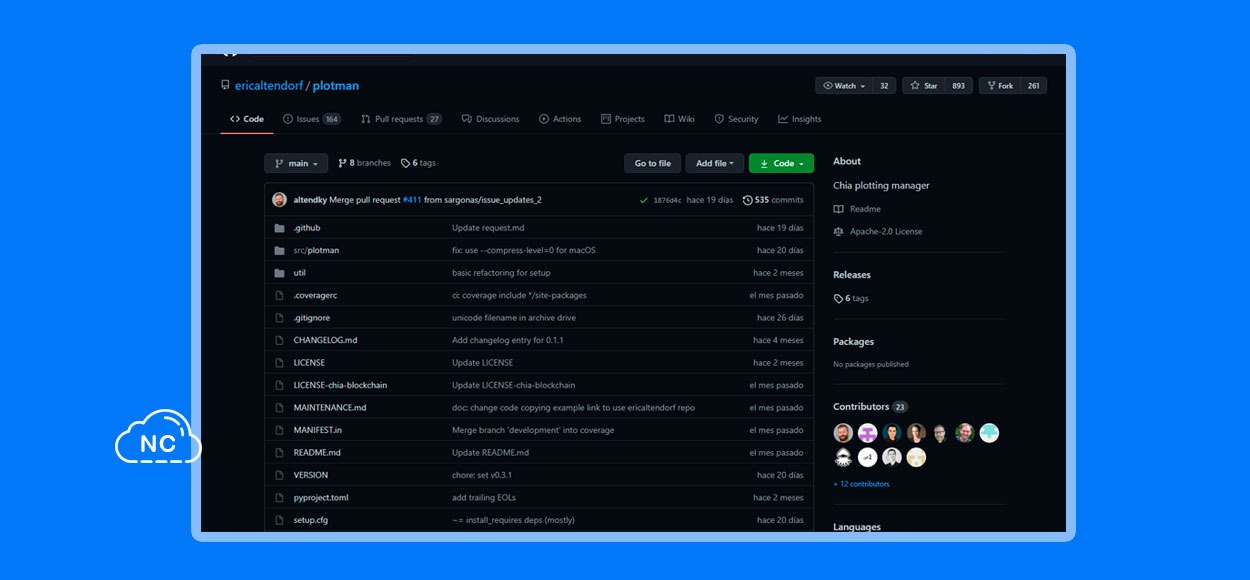Open the .gitignore file
This screenshot has height=580, width=1250.
pos(310,318)
